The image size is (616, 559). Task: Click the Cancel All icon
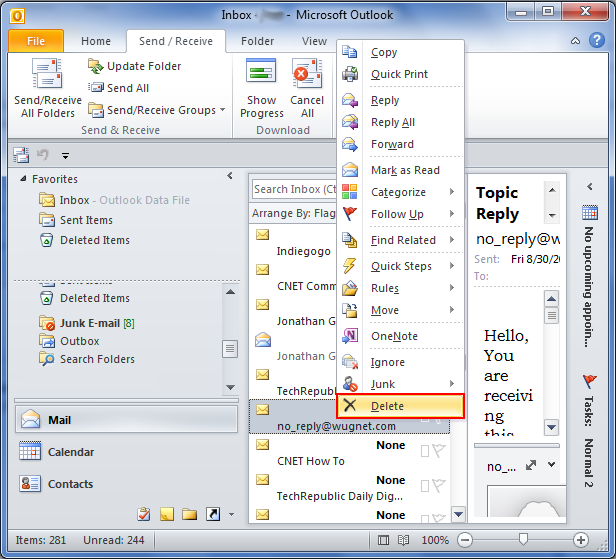click(307, 76)
